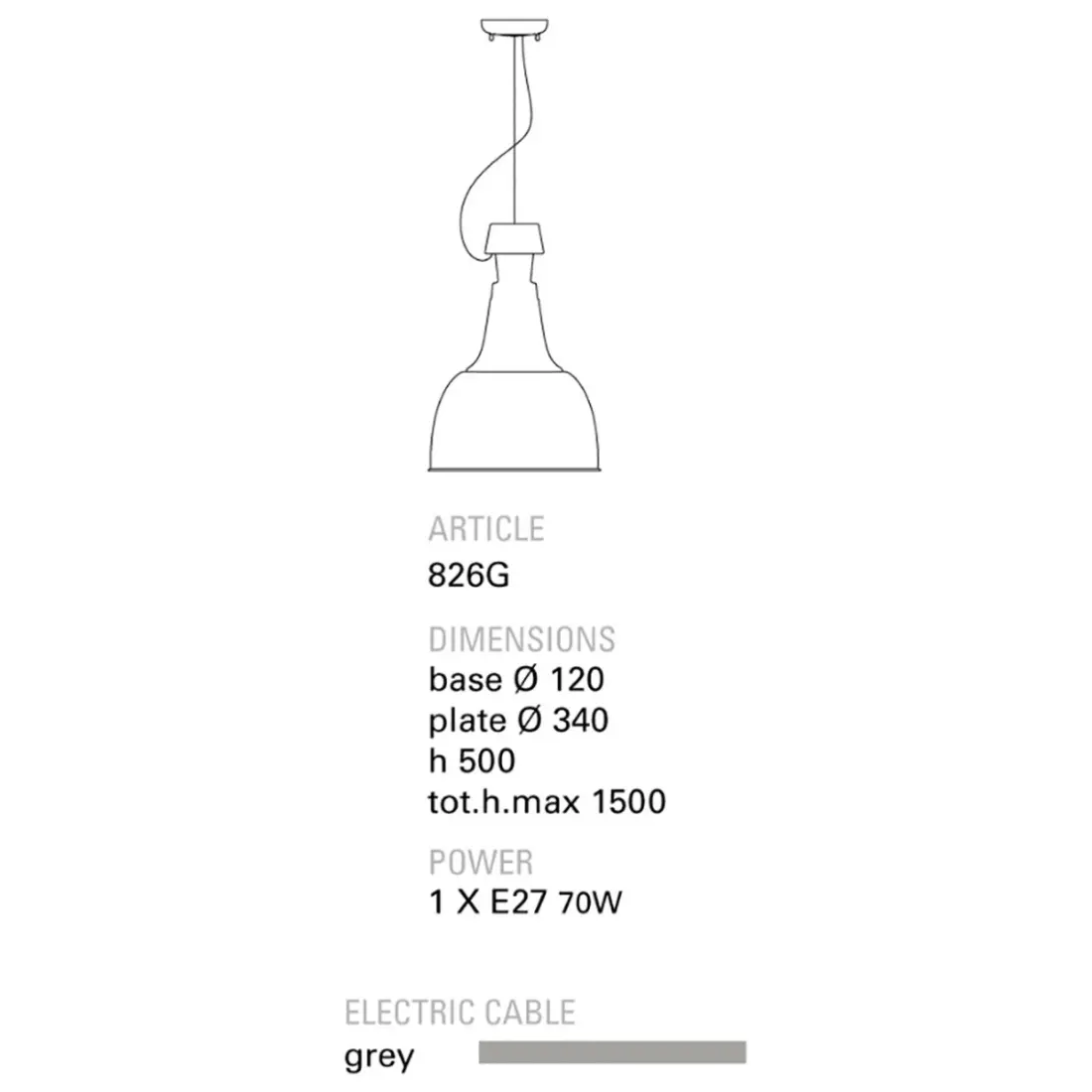The height and width of the screenshot is (1092, 1092).
Task: Click the ELECTRIC CABLE heading
Action: [460, 1012]
